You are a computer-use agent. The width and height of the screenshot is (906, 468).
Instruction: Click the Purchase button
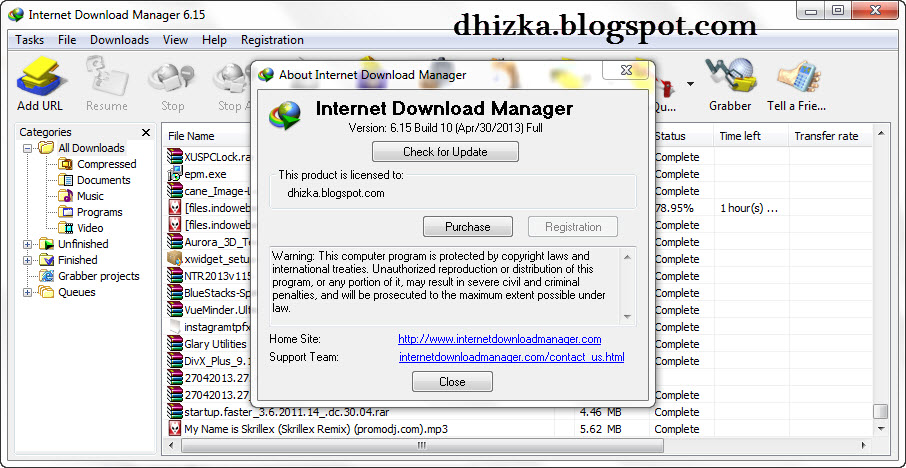click(x=467, y=226)
